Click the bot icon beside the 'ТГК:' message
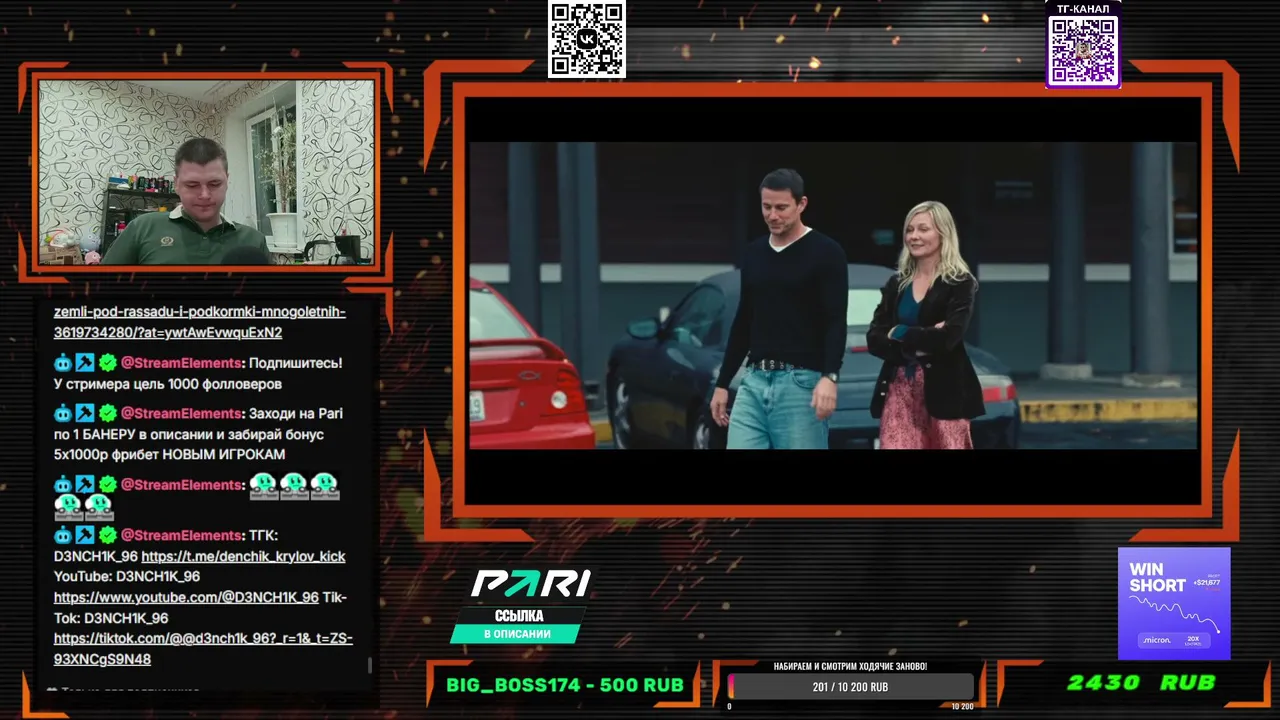Image resolution: width=1280 pixels, height=720 pixels. (63, 535)
